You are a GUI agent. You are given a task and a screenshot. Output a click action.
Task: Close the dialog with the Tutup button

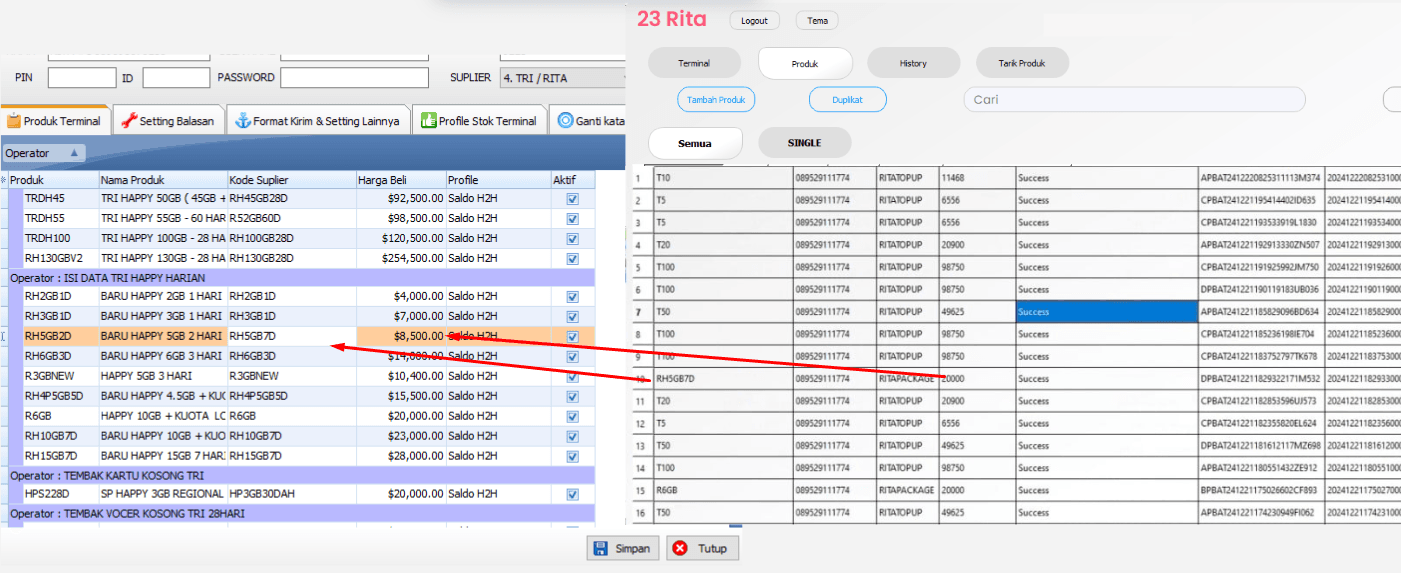(x=702, y=548)
